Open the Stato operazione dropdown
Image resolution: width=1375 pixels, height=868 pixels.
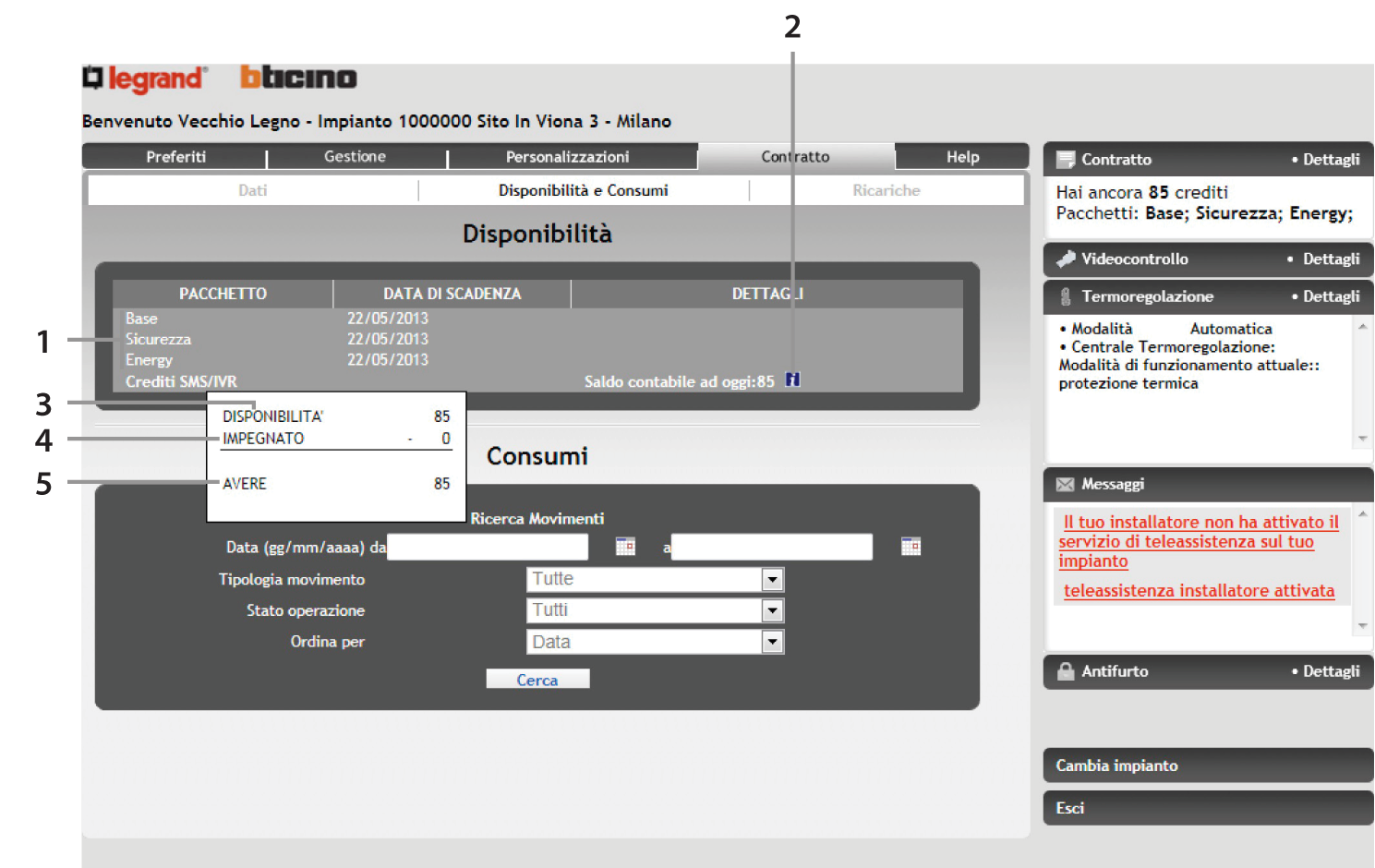(x=772, y=610)
